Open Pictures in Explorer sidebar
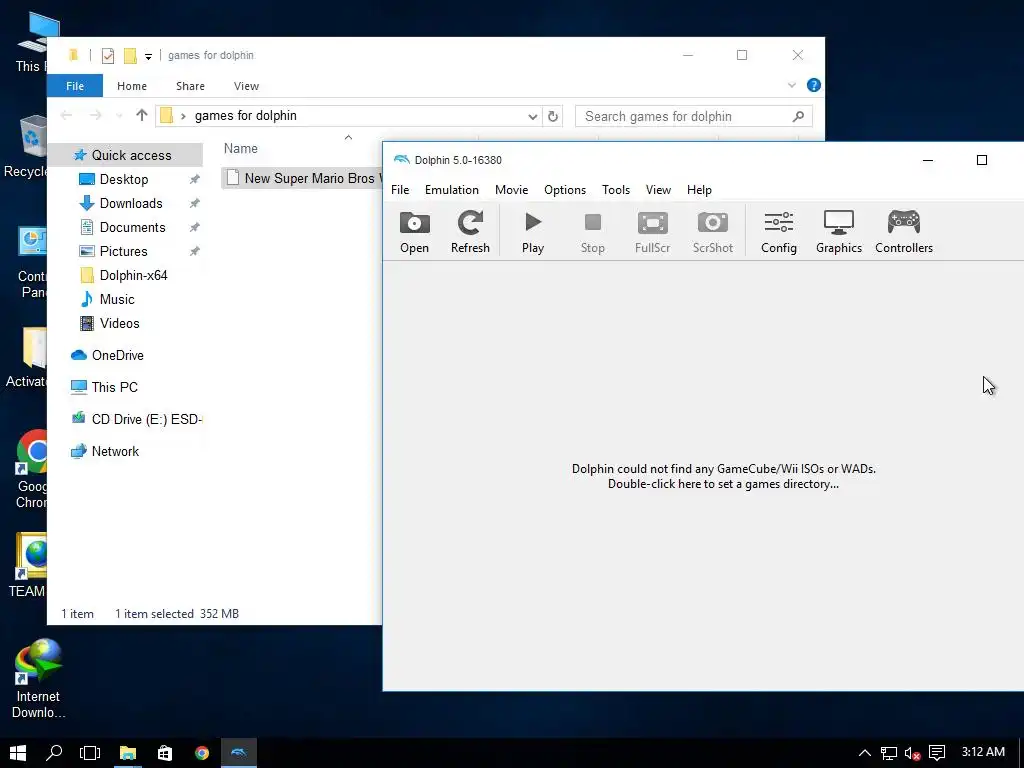The height and width of the screenshot is (768, 1024). point(123,251)
